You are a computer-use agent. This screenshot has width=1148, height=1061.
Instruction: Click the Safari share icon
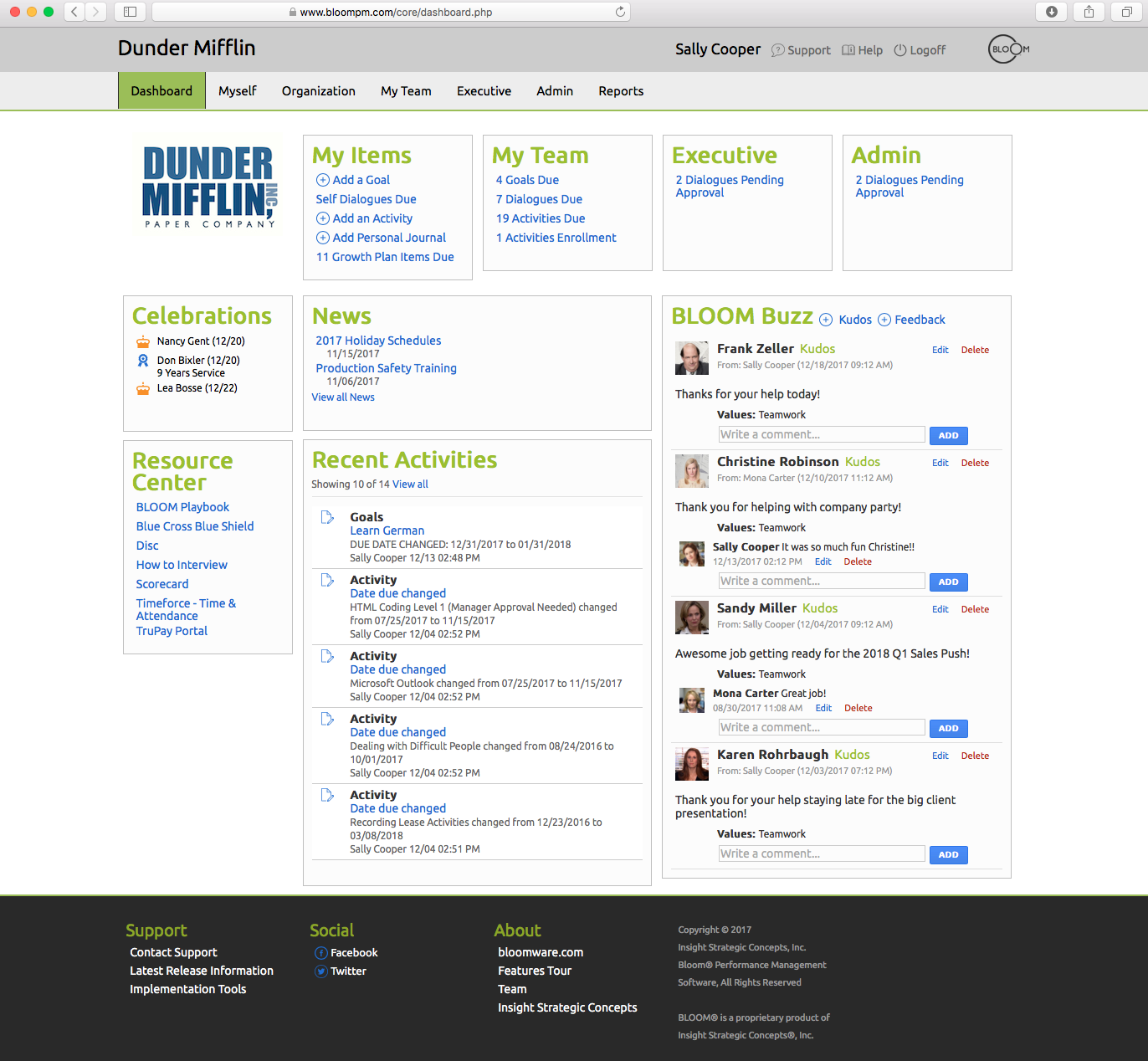tap(1089, 12)
